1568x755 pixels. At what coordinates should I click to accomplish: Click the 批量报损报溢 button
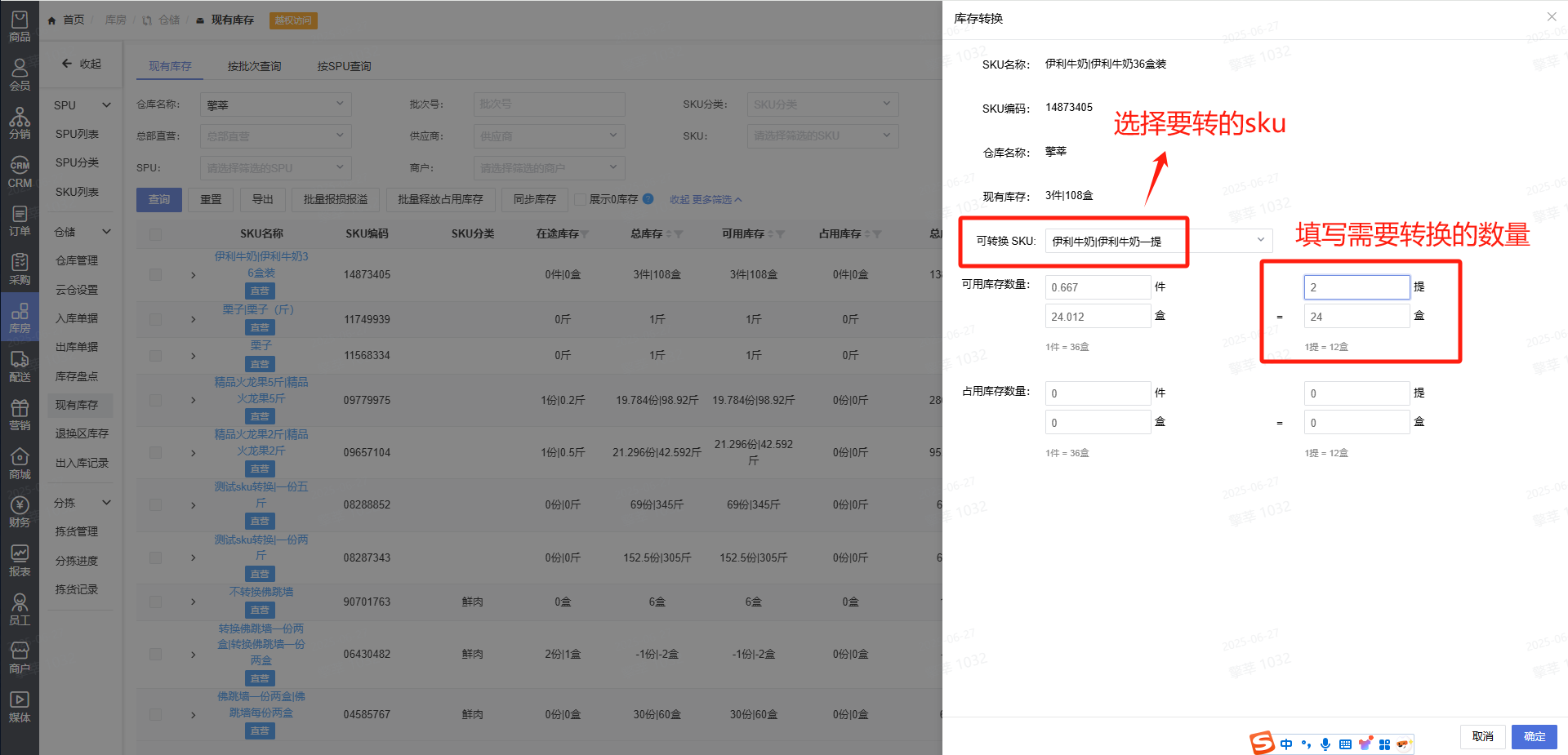click(336, 199)
